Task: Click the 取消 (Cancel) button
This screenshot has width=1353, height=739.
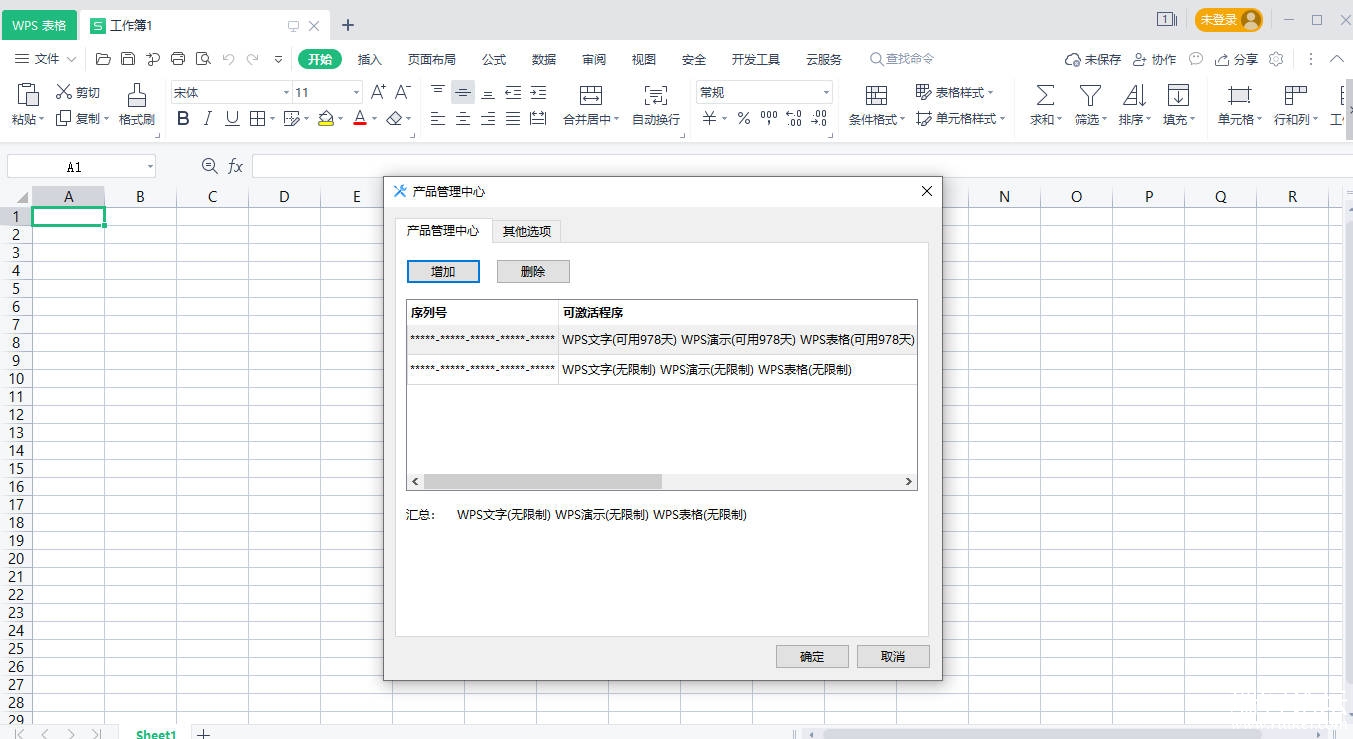Action: point(893,656)
